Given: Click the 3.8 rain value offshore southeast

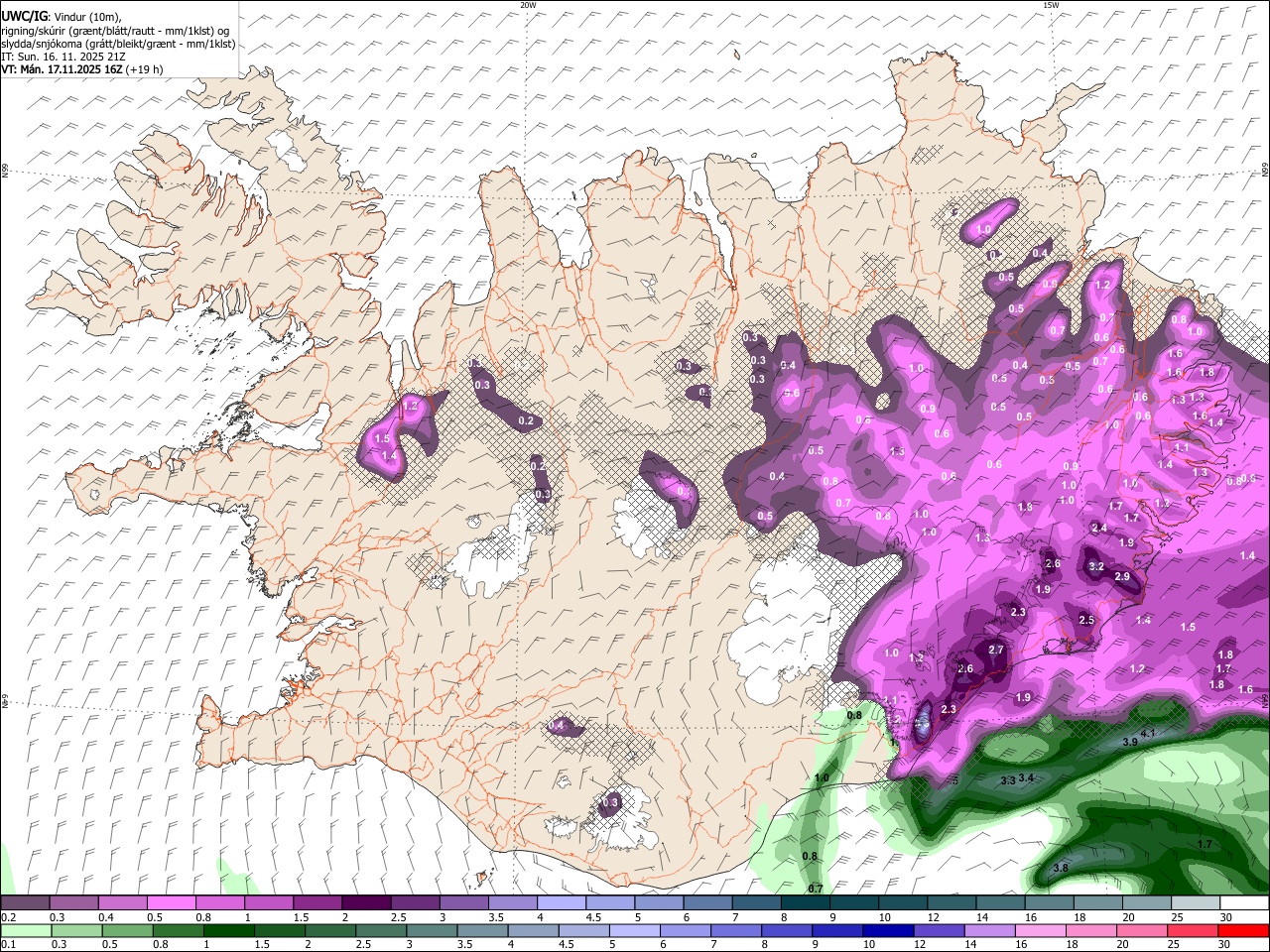Looking at the screenshot, I should (1061, 868).
